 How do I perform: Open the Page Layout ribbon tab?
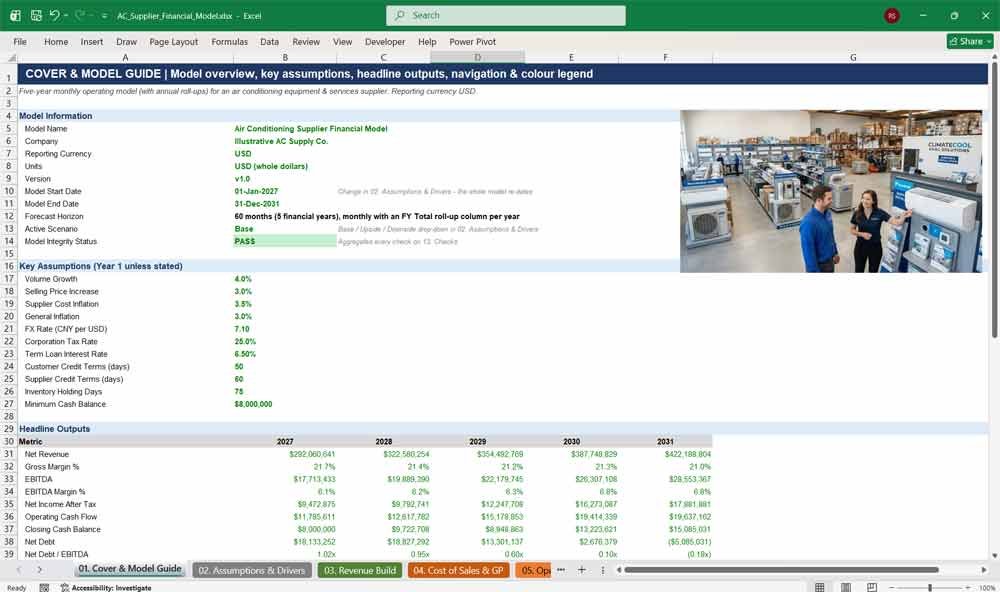click(173, 41)
